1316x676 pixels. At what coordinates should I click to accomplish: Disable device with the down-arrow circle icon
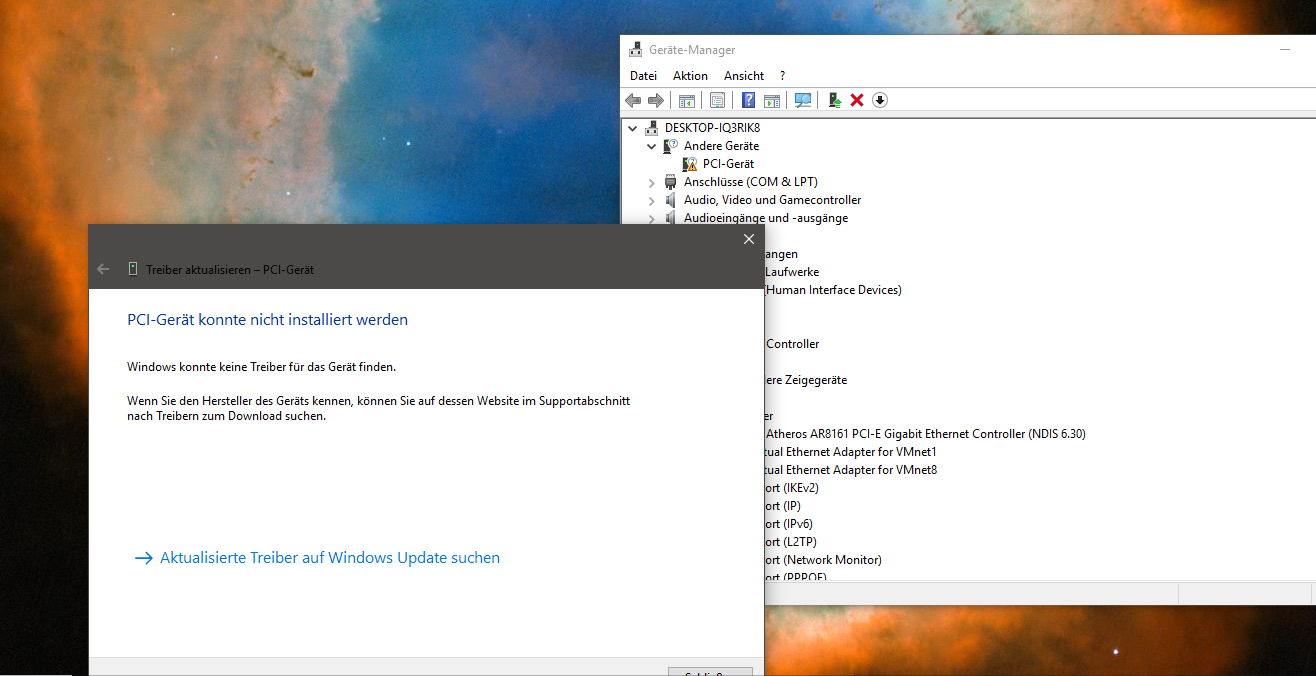click(x=880, y=100)
